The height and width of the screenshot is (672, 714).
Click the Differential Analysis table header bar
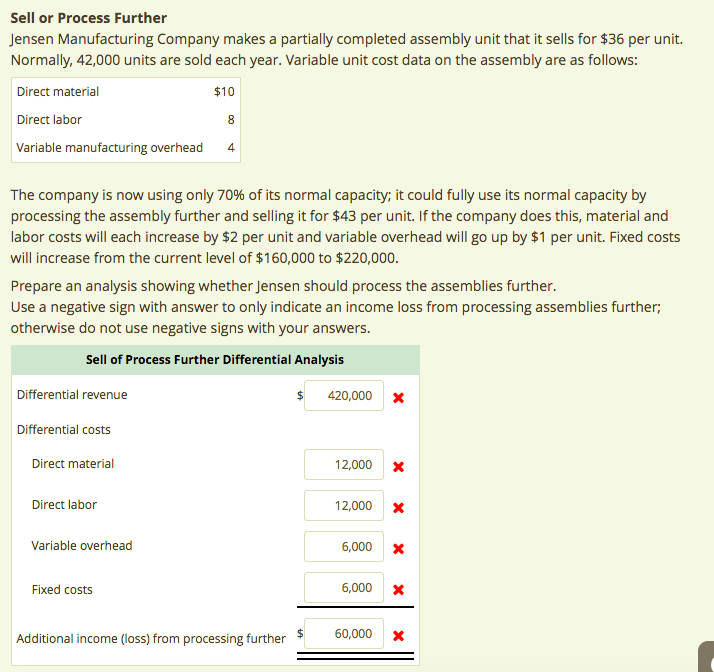215,360
